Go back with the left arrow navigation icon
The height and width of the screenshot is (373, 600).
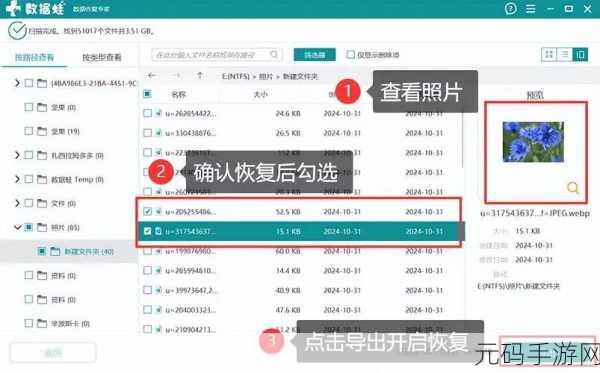(x=152, y=76)
